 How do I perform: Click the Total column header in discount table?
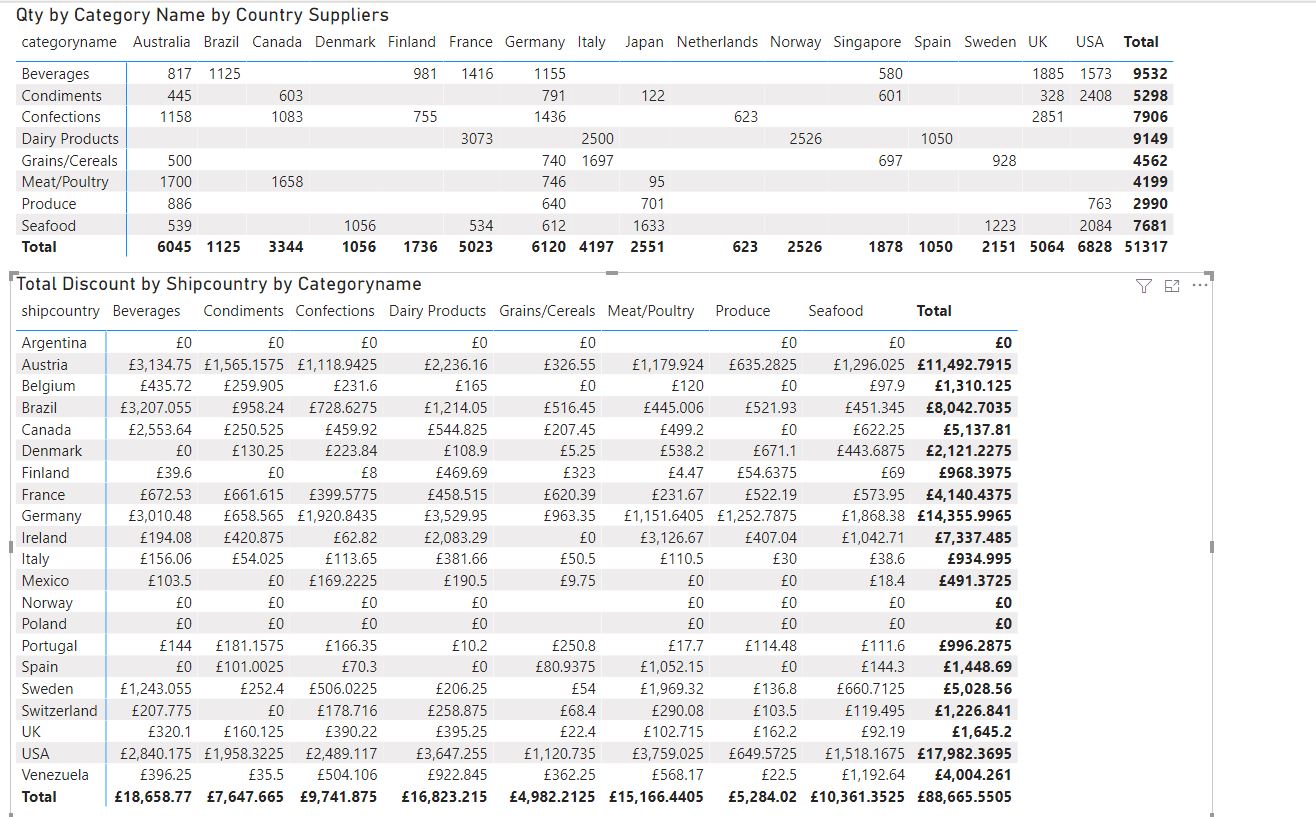tap(934, 311)
